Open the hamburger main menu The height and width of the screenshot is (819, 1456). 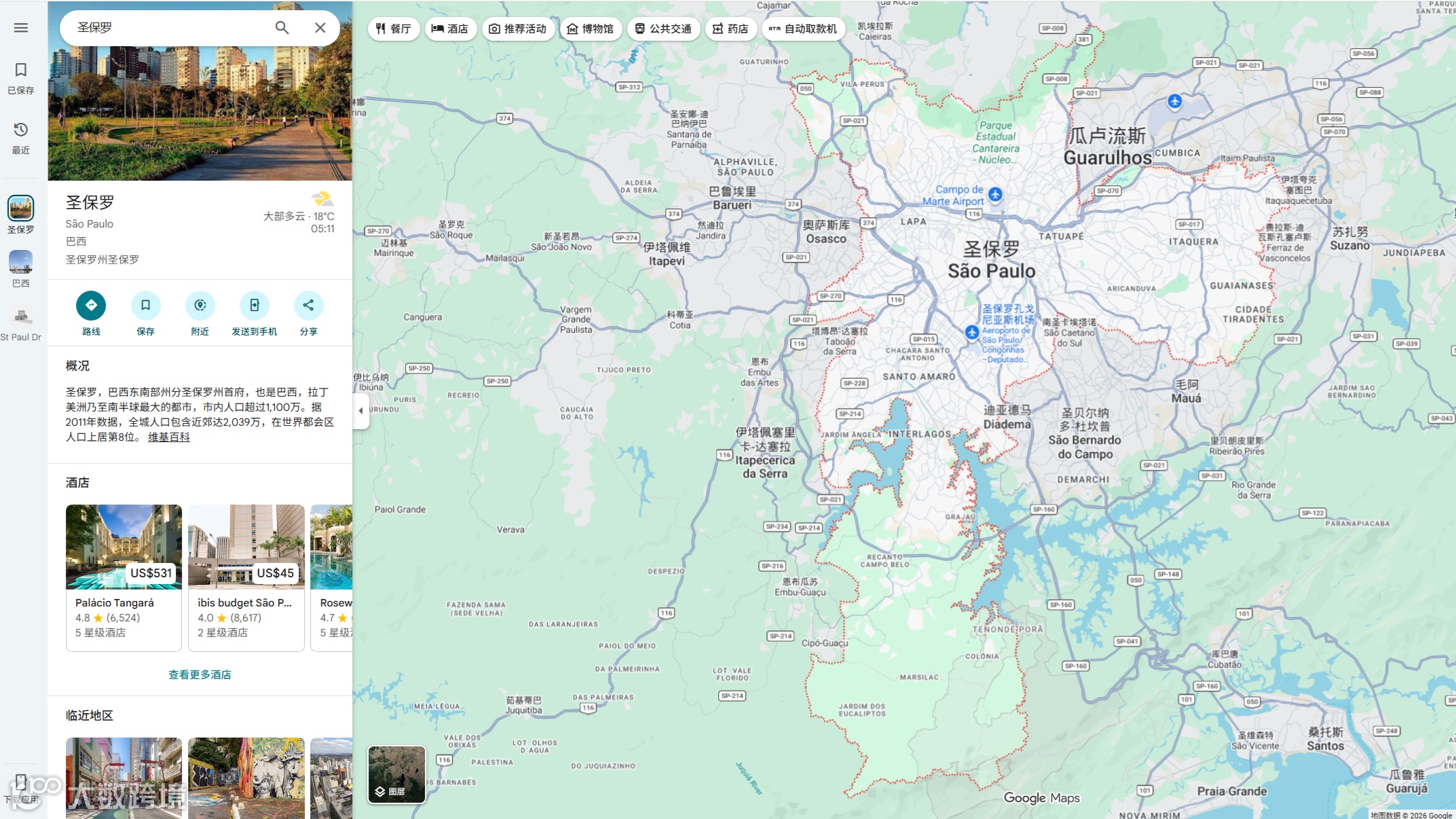(x=21, y=28)
